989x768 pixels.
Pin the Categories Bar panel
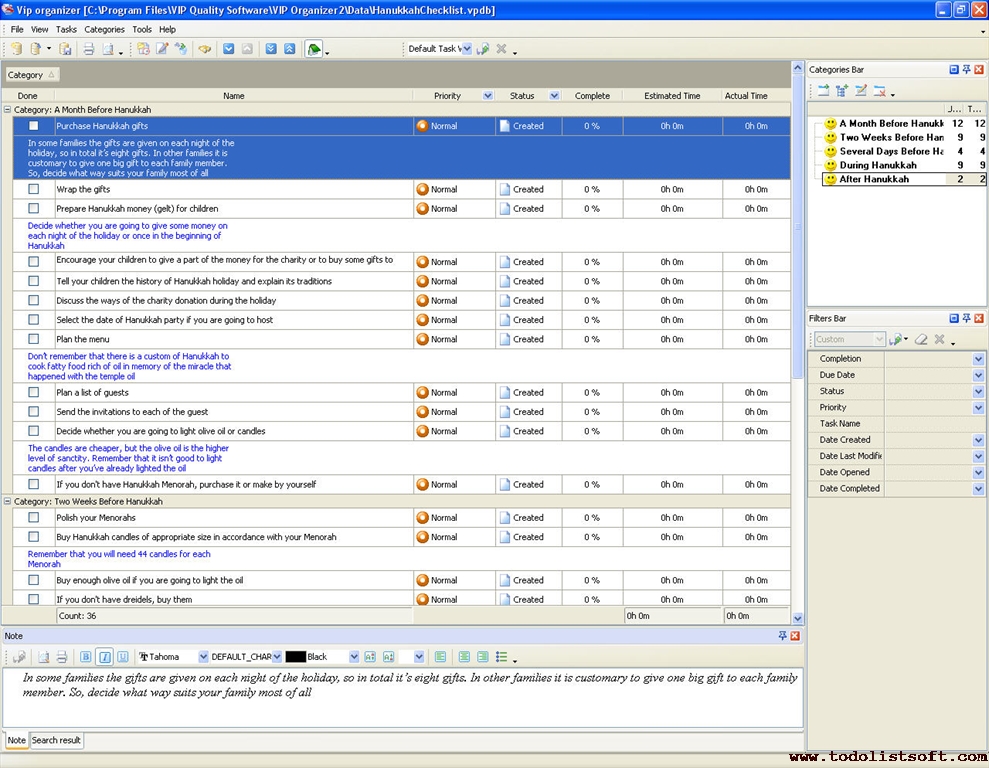966,70
